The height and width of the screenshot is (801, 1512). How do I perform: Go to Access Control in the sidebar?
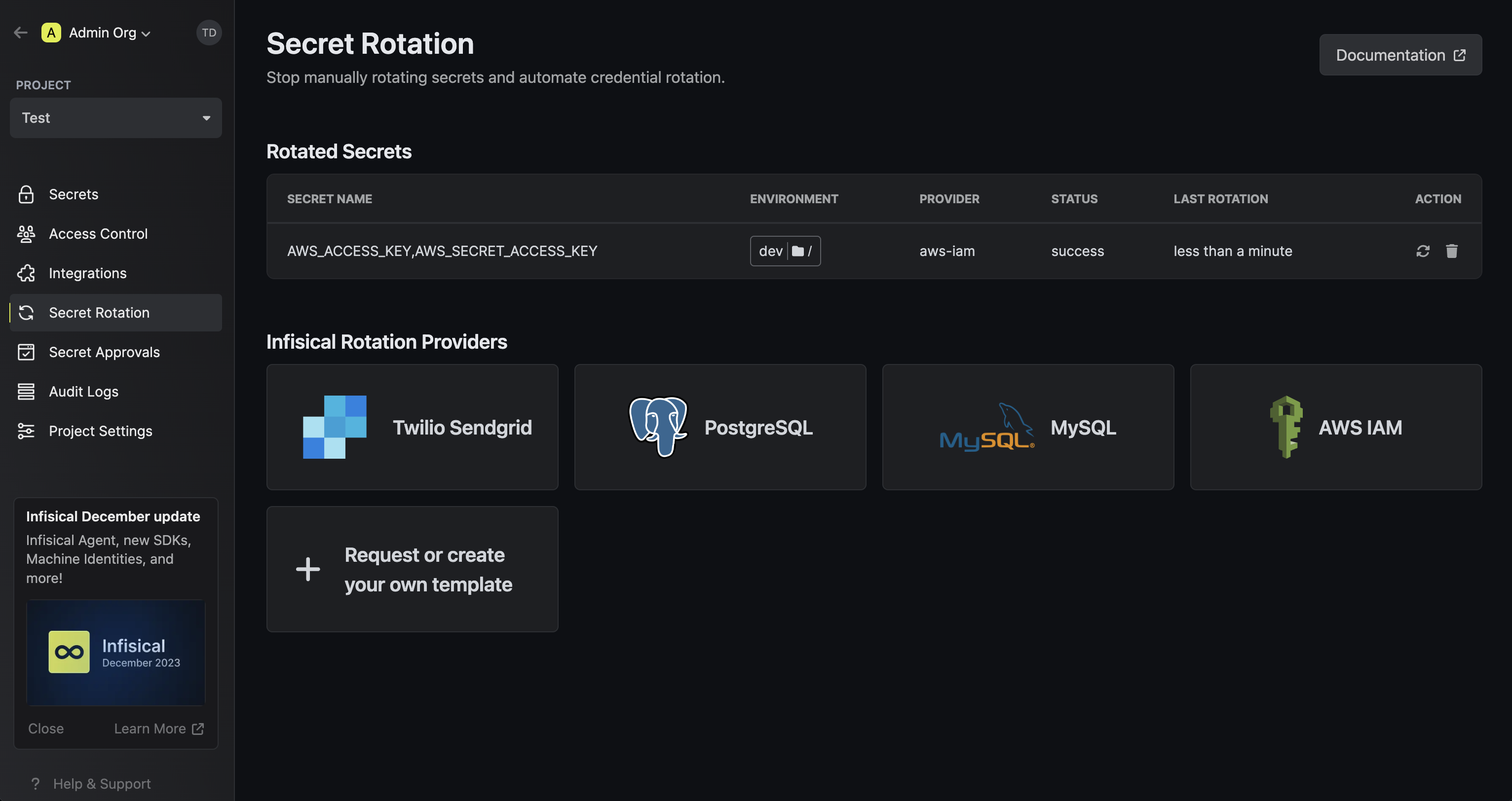tap(115, 234)
